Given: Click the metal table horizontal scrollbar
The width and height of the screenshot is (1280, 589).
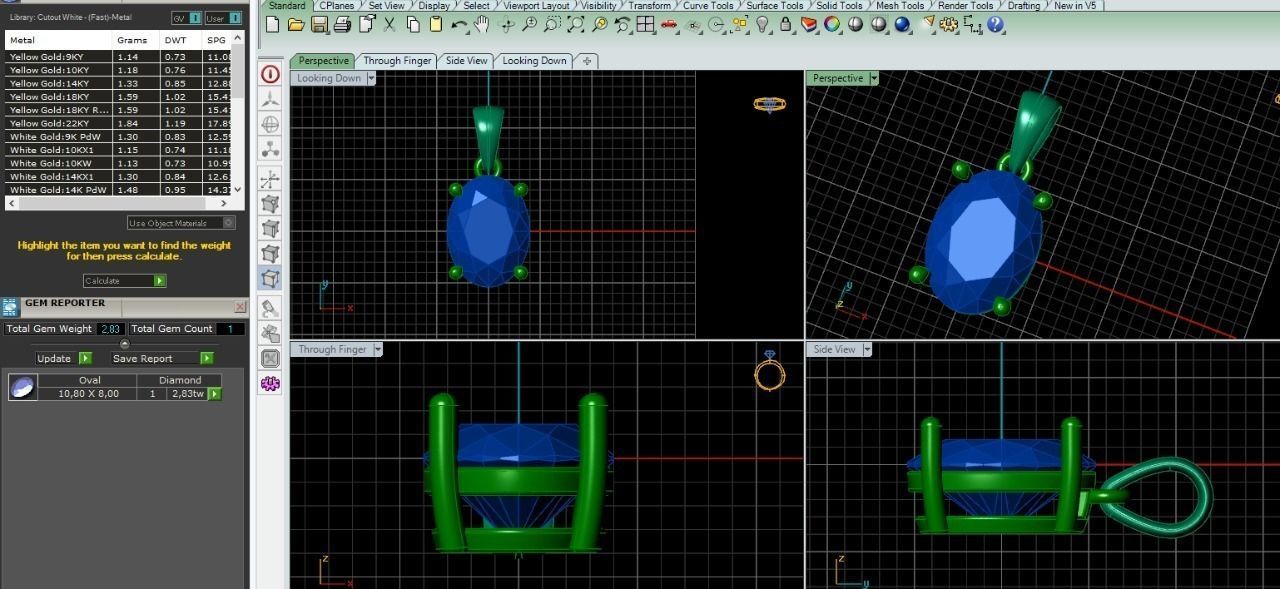Looking at the screenshot, I should (x=119, y=203).
